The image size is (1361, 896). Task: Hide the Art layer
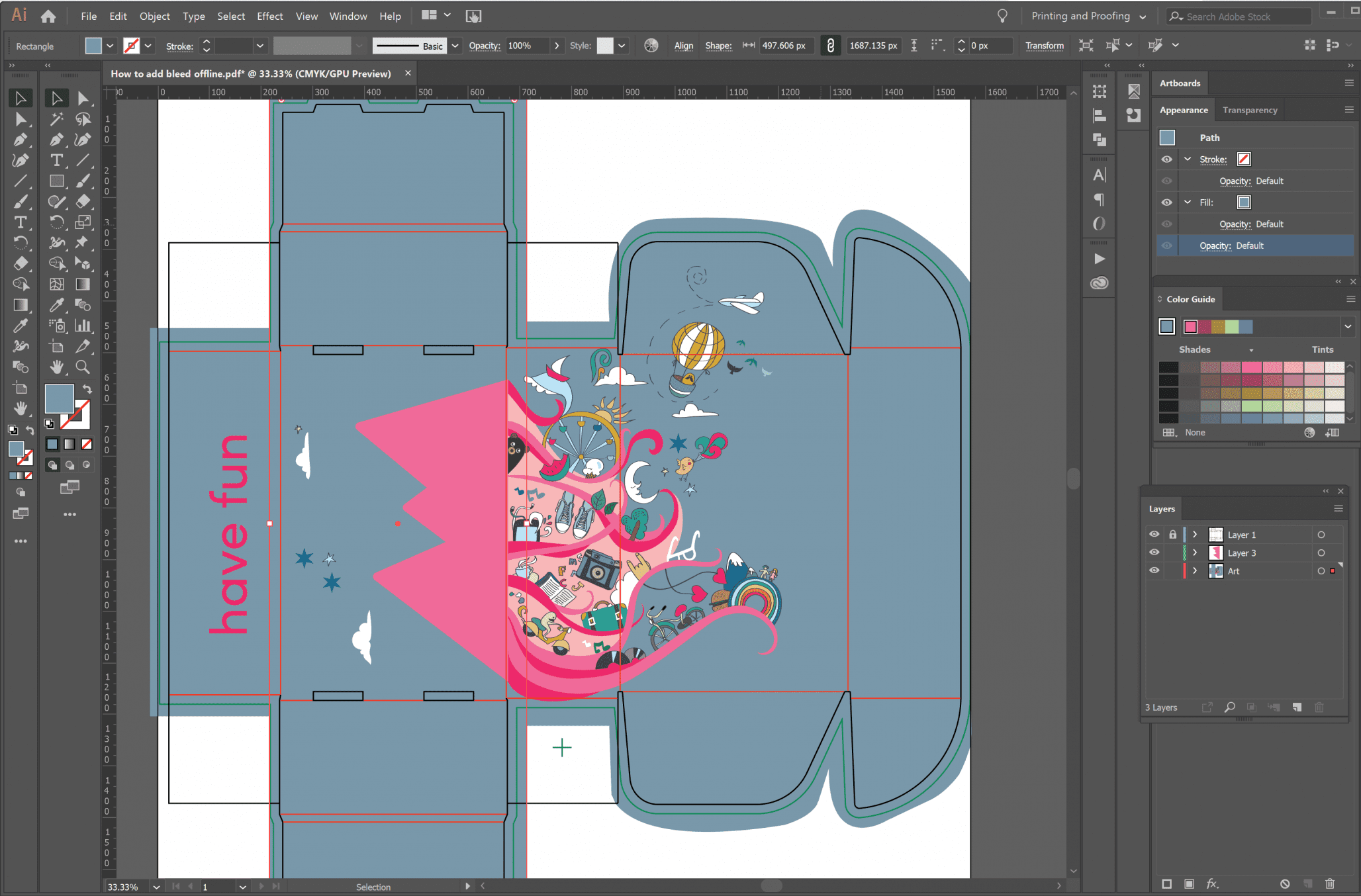click(1154, 570)
